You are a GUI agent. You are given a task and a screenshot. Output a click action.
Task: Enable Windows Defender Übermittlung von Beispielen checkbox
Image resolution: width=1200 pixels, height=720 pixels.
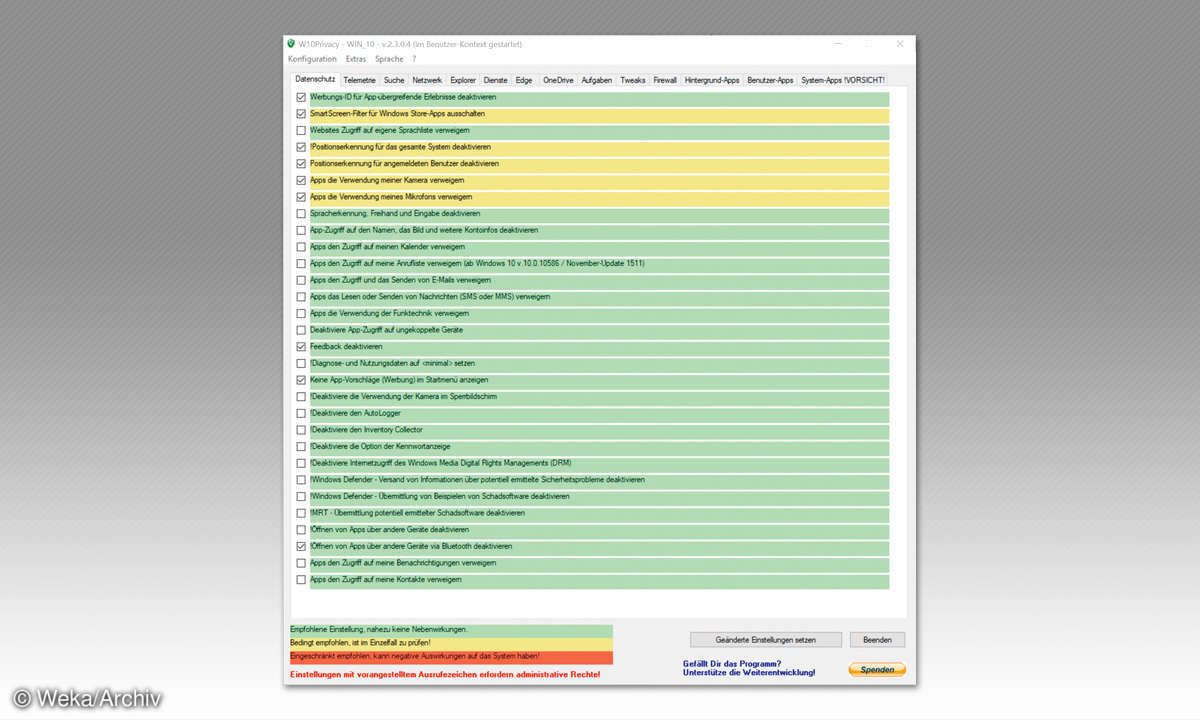coord(301,497)
